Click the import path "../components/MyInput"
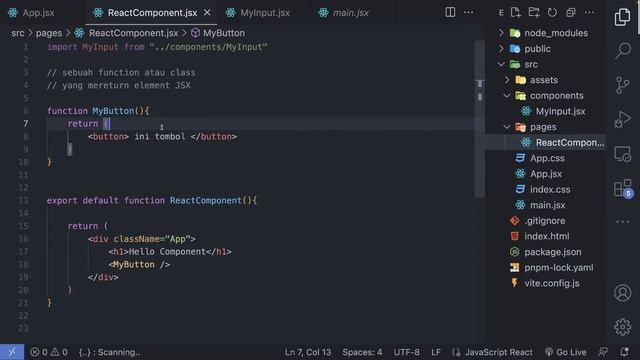640x360 pixels. pos(208,47)
